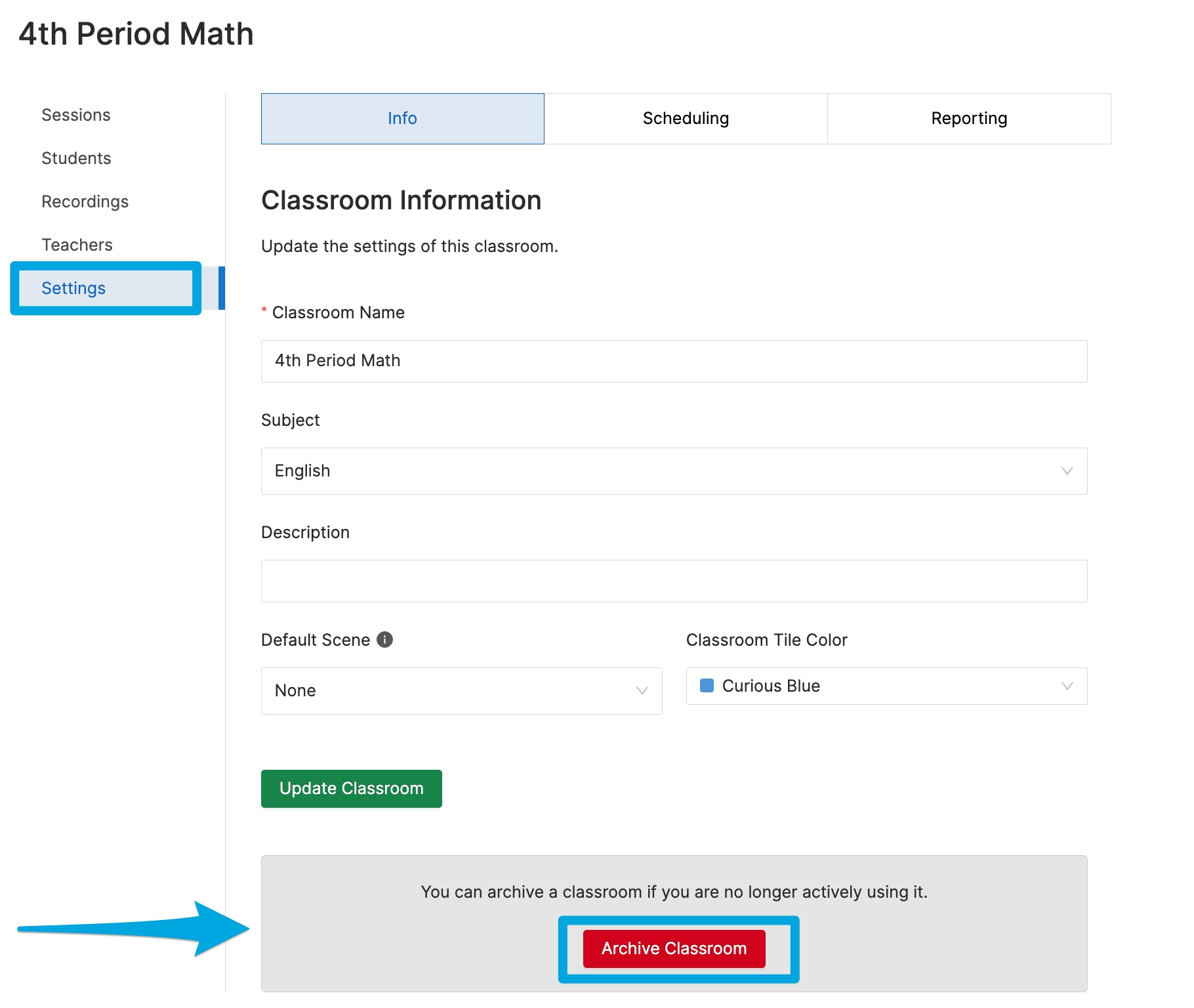Click the English value in Subject
The height and width of the screenshot is (1008, 1194).
point(302,471)
